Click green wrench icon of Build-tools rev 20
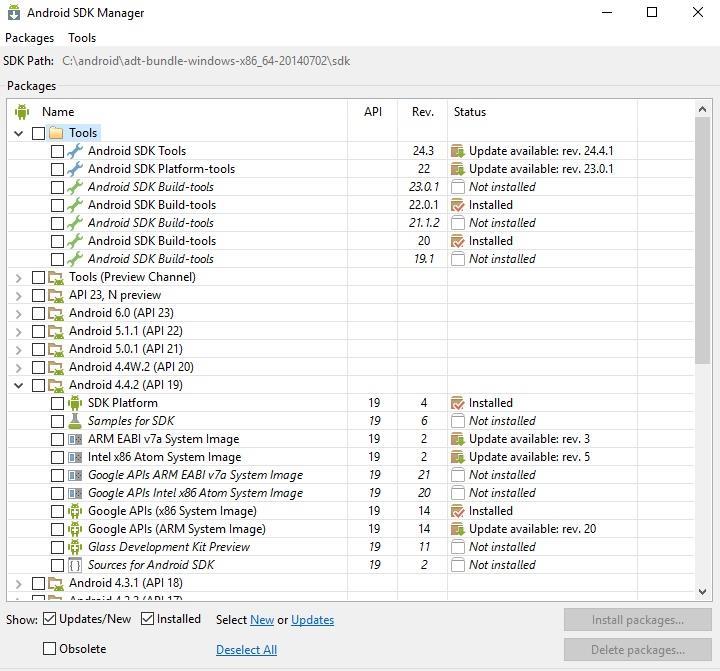The height and width of the screenshot is (671, 720). pyautogui.click(x=75, y=241)
